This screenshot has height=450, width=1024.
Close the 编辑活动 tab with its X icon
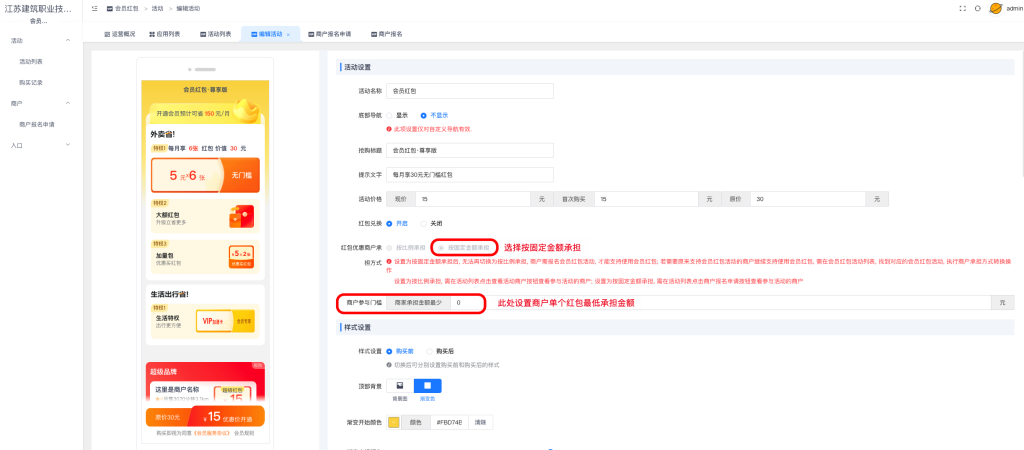288,34
